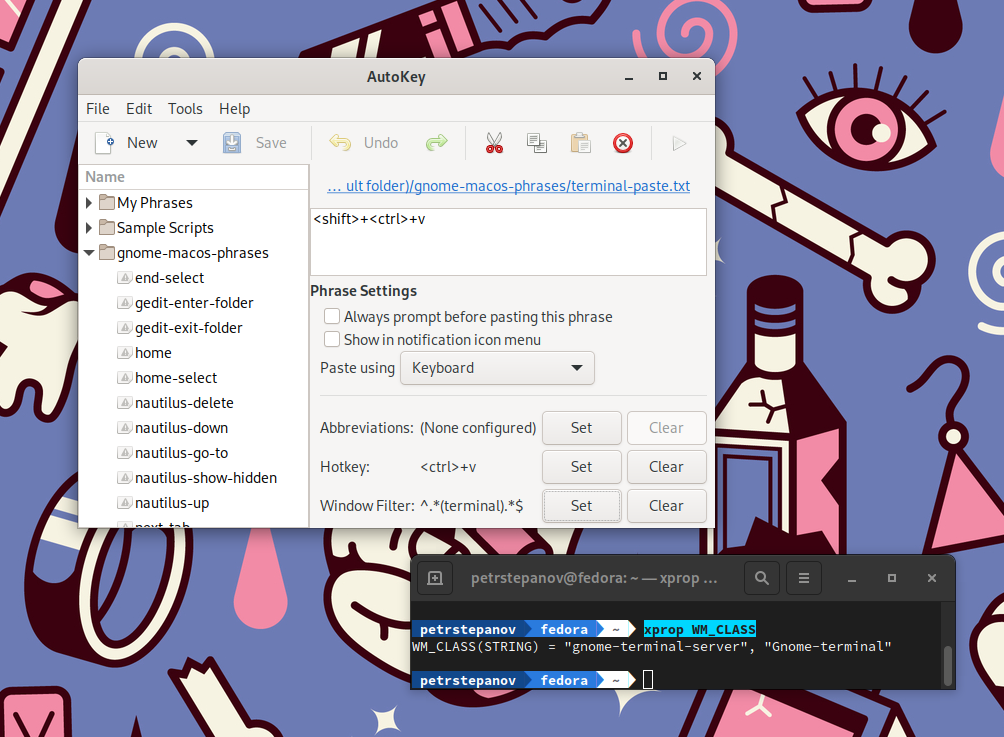The width and height of the screenshot is (1004, 737).
Task: Open the Tools menu
Action: (185, 109)
